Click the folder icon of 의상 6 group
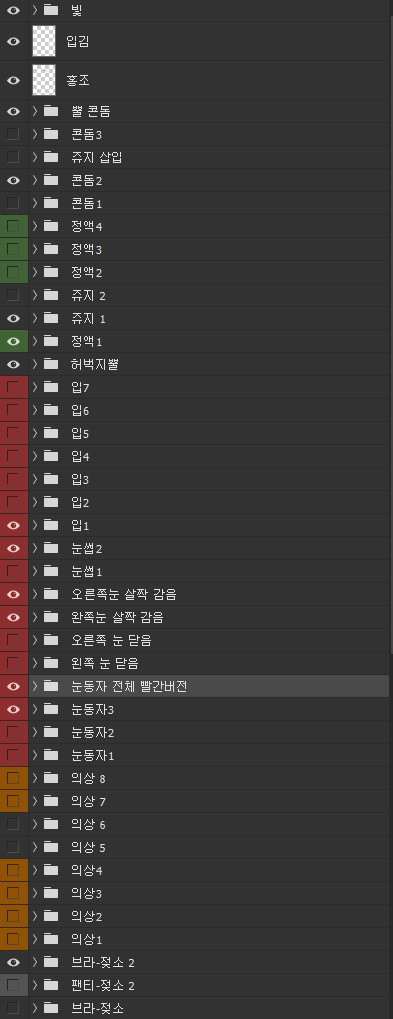The image size is (393, 1019). 51,825
